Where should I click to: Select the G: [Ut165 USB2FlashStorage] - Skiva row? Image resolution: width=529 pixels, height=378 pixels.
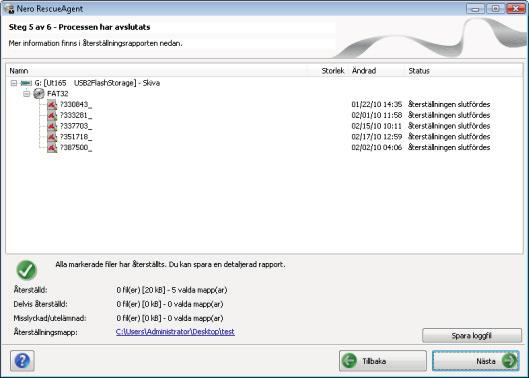tap(97, 83)
